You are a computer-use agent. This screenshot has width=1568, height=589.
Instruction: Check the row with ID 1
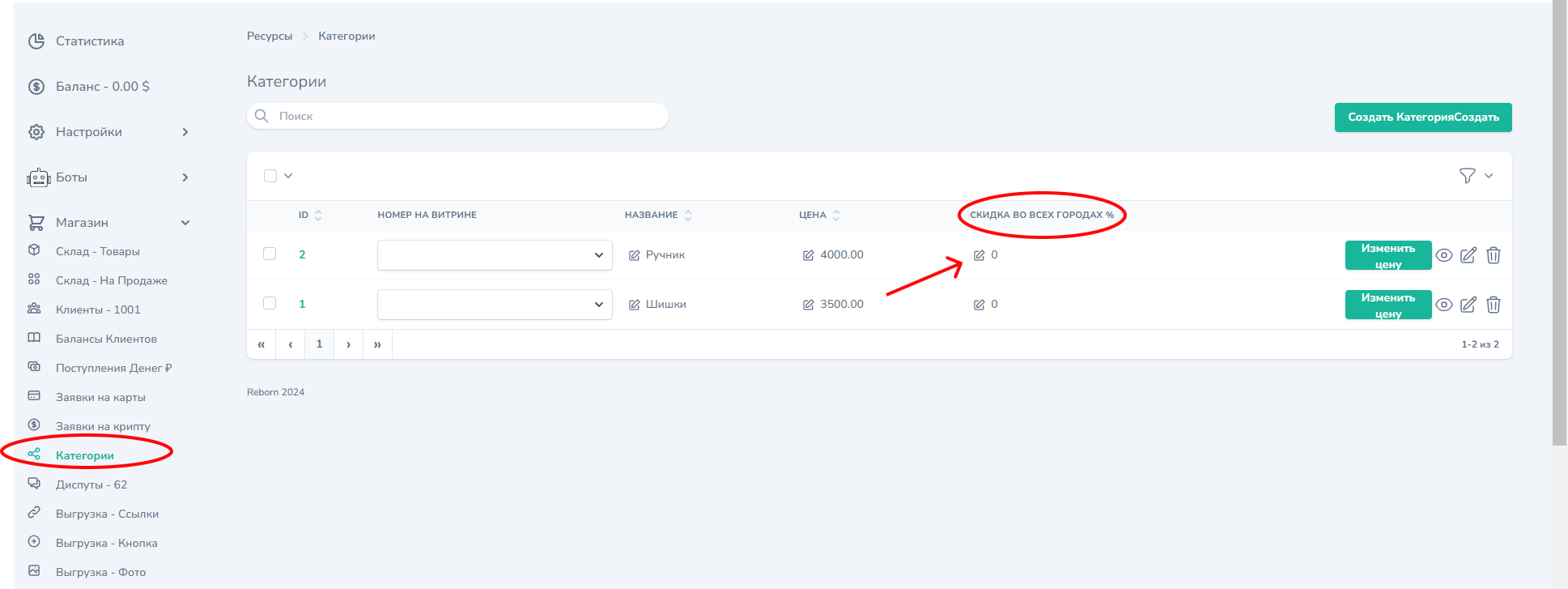coord(270,303)
